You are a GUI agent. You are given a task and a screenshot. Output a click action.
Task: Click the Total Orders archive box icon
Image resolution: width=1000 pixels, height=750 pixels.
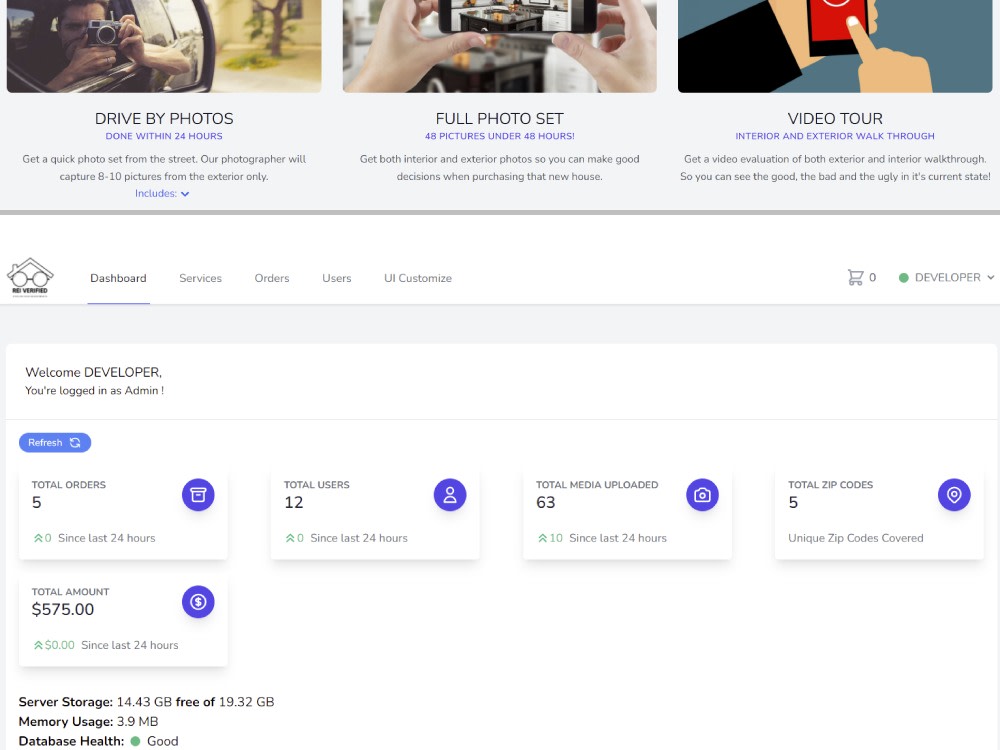pos(198,495)
